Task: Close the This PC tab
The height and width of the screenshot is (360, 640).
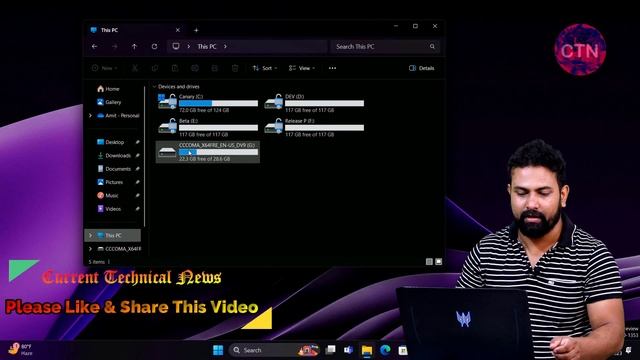Action: click(178, 30)
